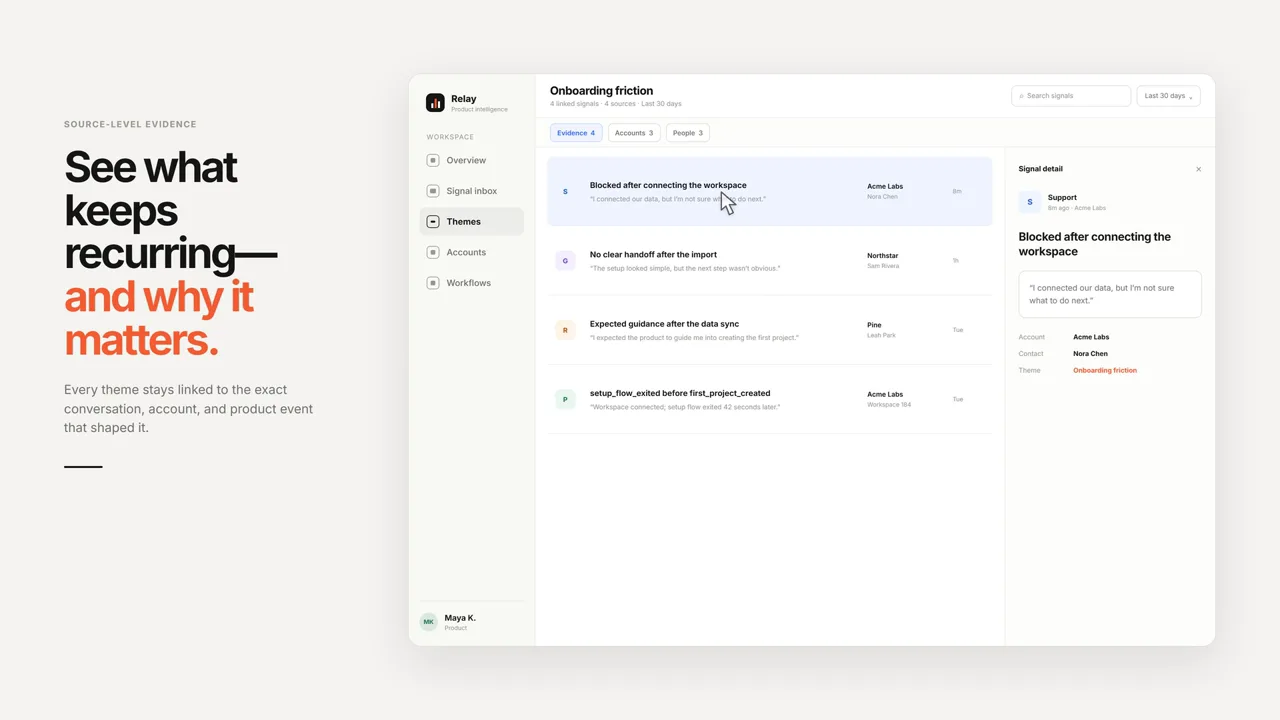Viewport: 1280px width, 720px height.
Task: Switch to the People tab
Action: (x=688, y=133)
